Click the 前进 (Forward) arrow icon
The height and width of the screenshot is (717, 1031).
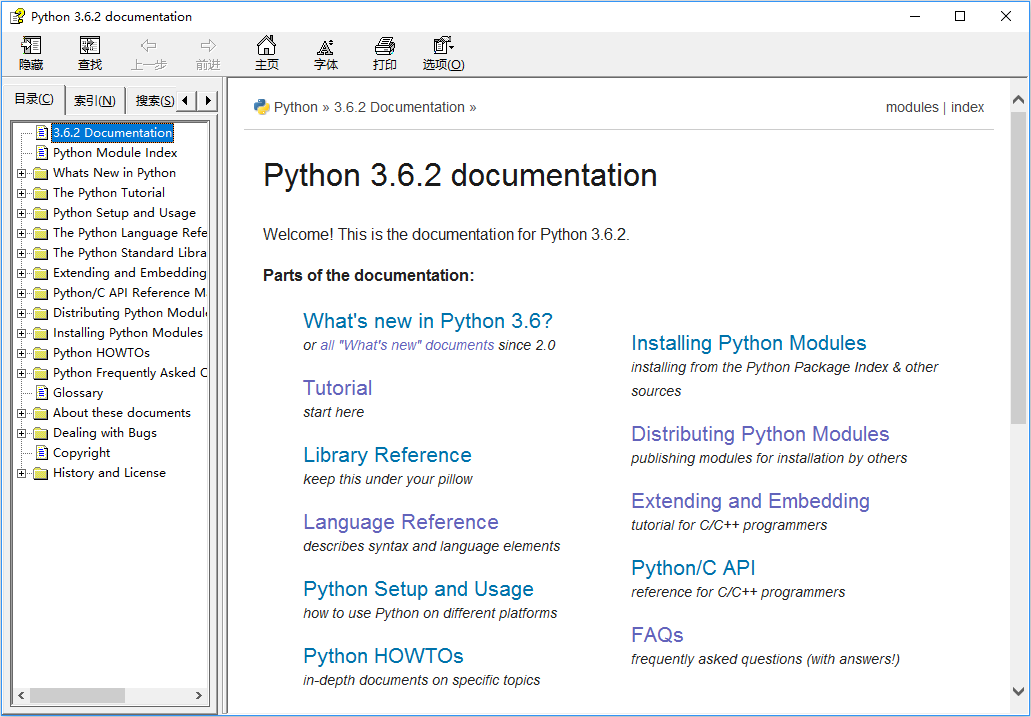pyautogui.click(x=208, y=45)
